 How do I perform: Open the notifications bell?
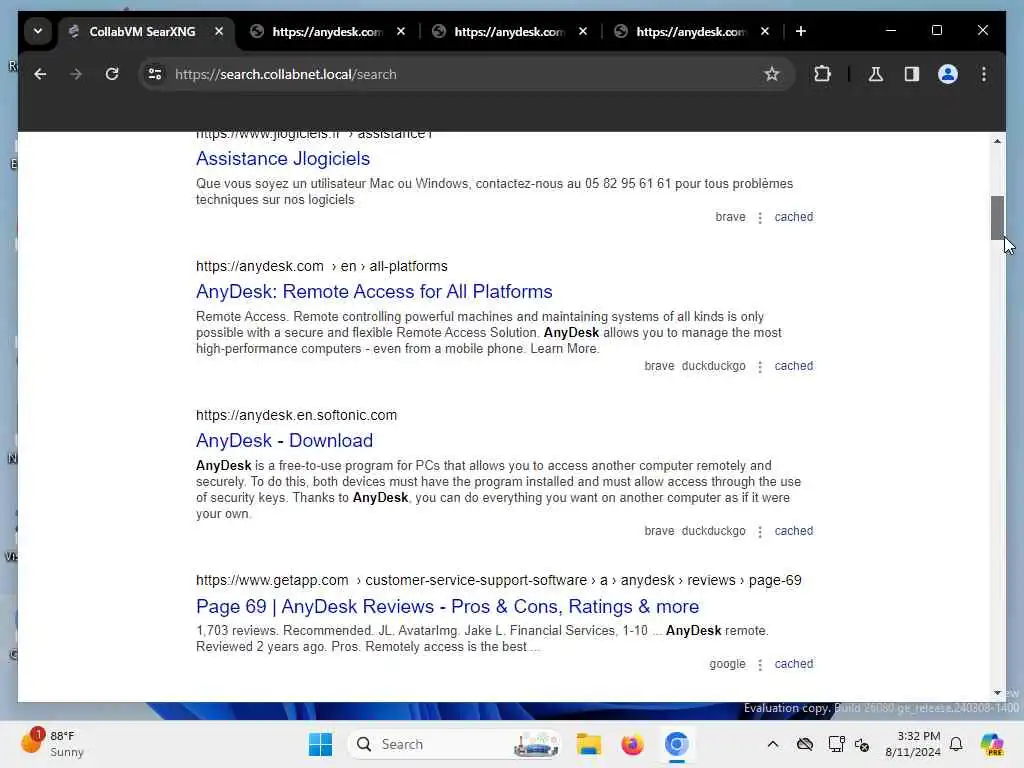[956, 744]
